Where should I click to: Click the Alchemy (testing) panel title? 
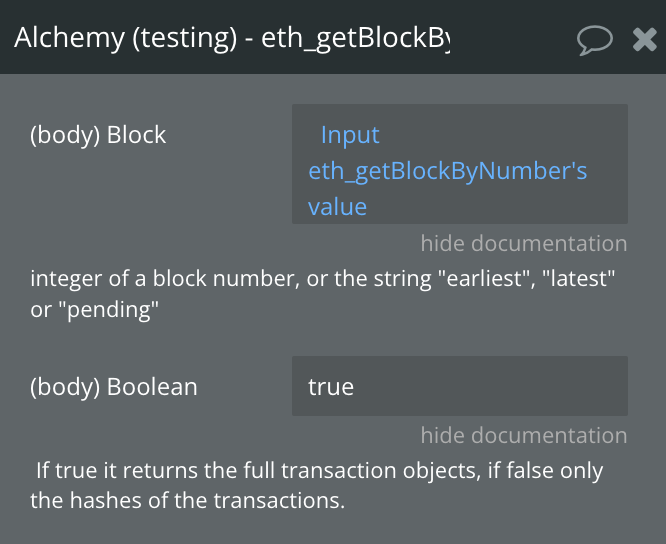232,38
